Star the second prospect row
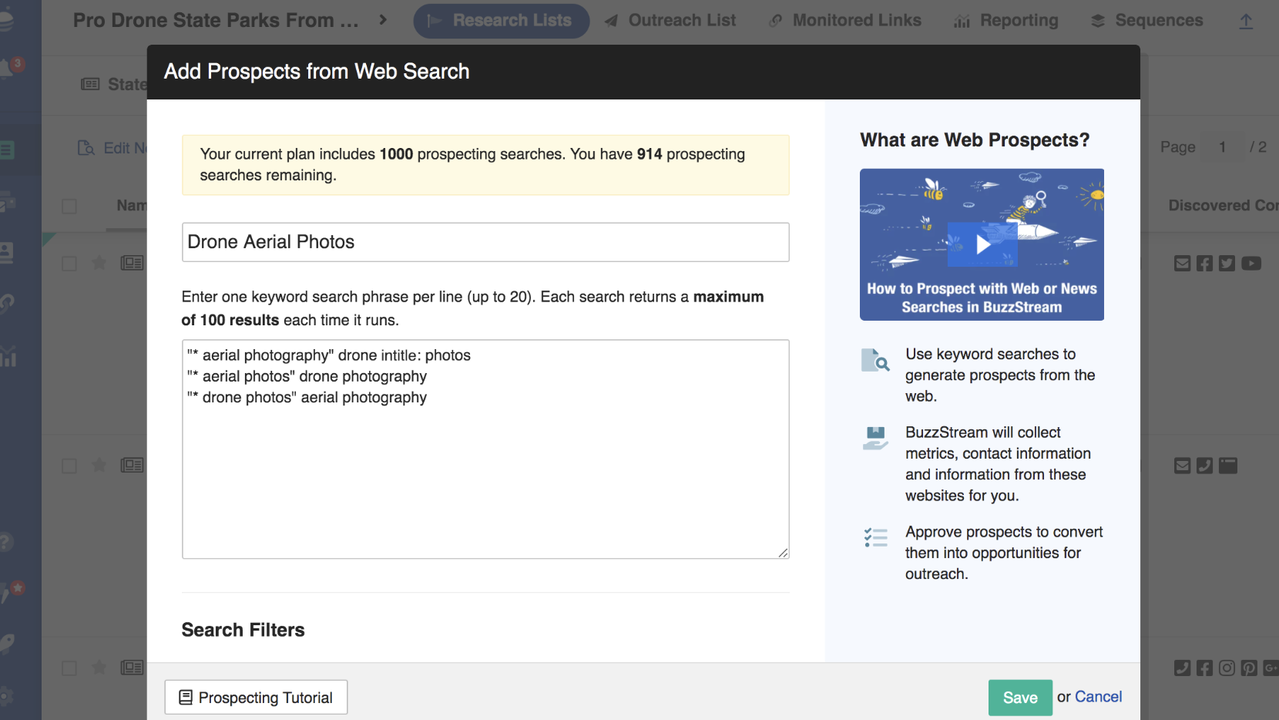 pyautogui.click(x=99, y=466)
